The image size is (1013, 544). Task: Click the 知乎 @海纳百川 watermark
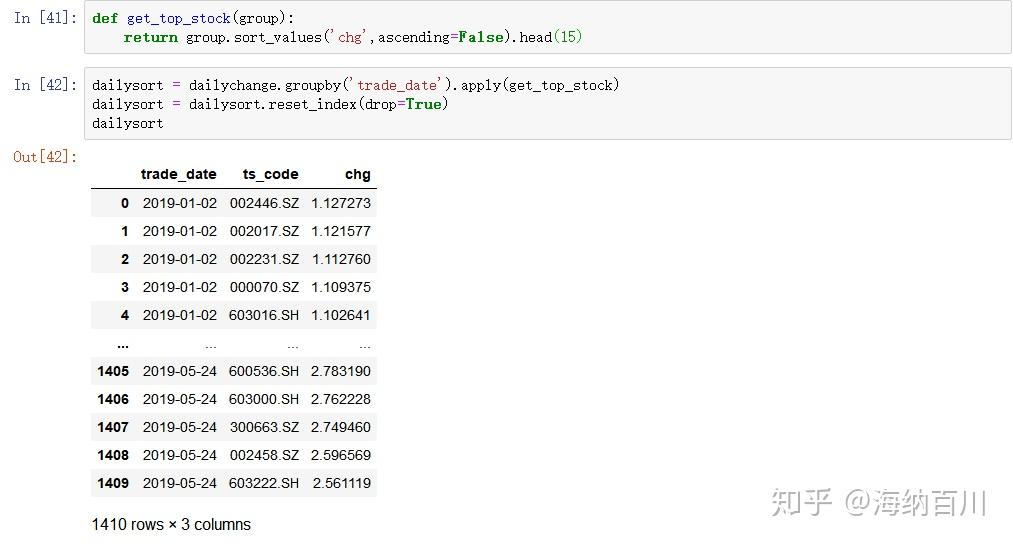point(878,502)
